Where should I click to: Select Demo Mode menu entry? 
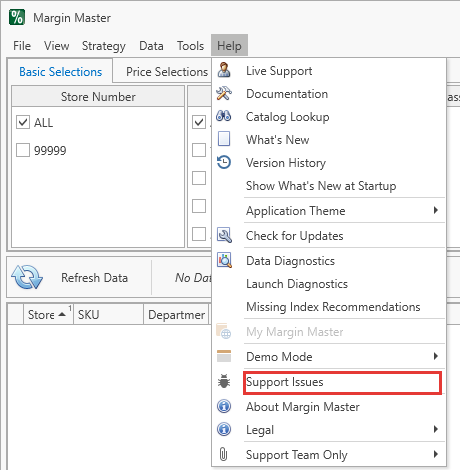(329, 356)
